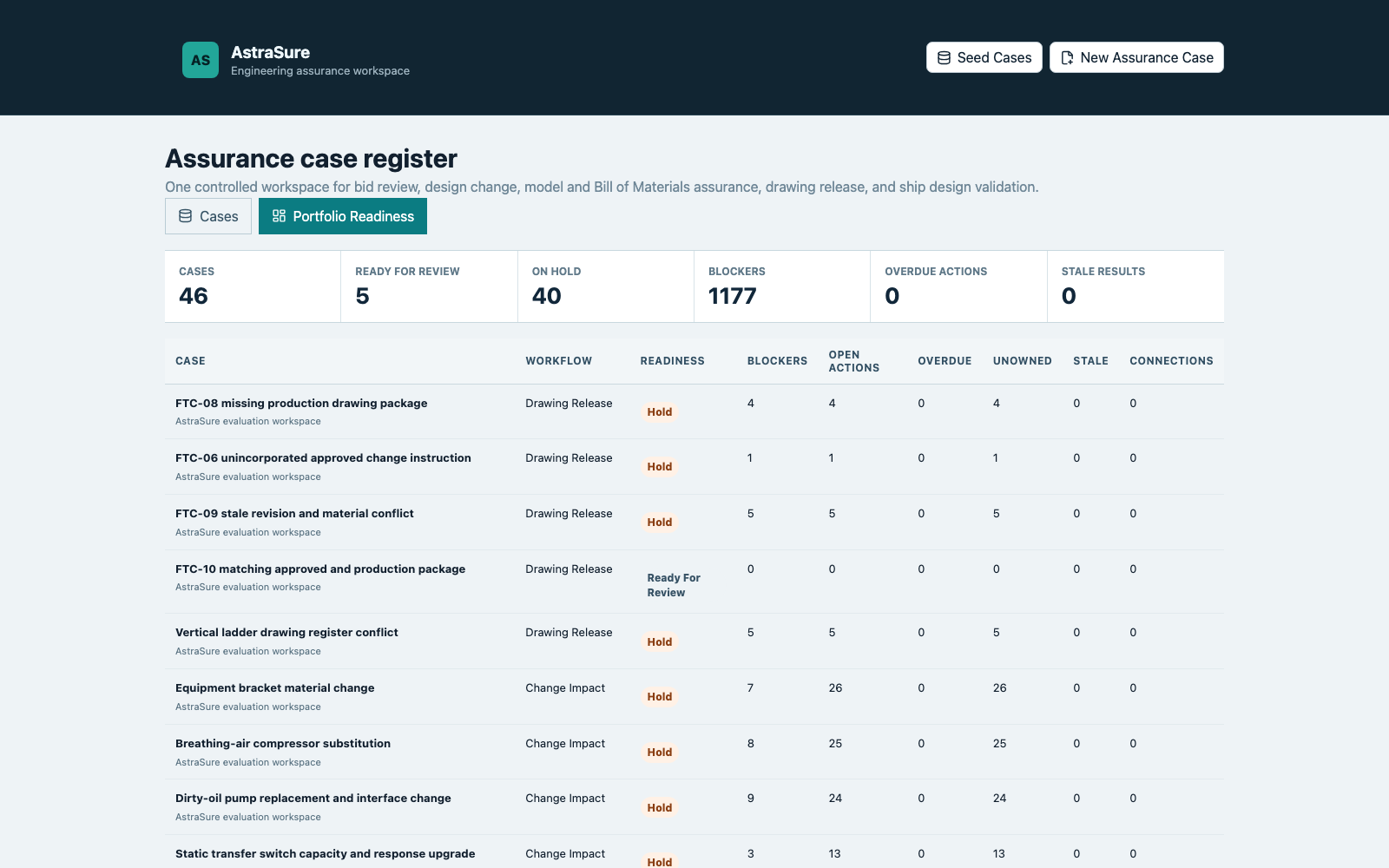Open FTC-10 matching approved and production package
Viewport: 1389px width, 868px height.
pyautogui.click(x=320, y=569)
